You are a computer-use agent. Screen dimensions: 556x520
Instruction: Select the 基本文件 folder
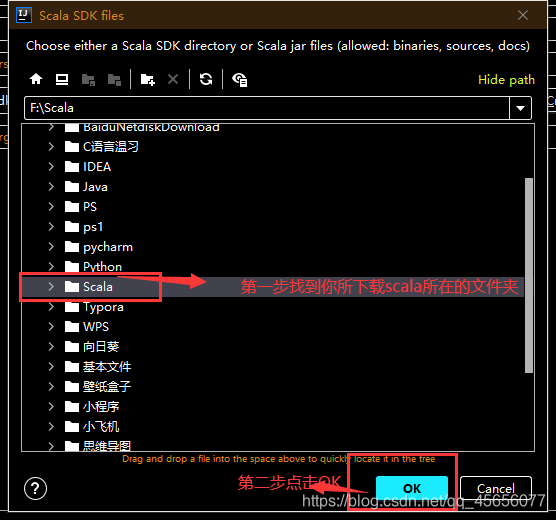click(98, 366)
